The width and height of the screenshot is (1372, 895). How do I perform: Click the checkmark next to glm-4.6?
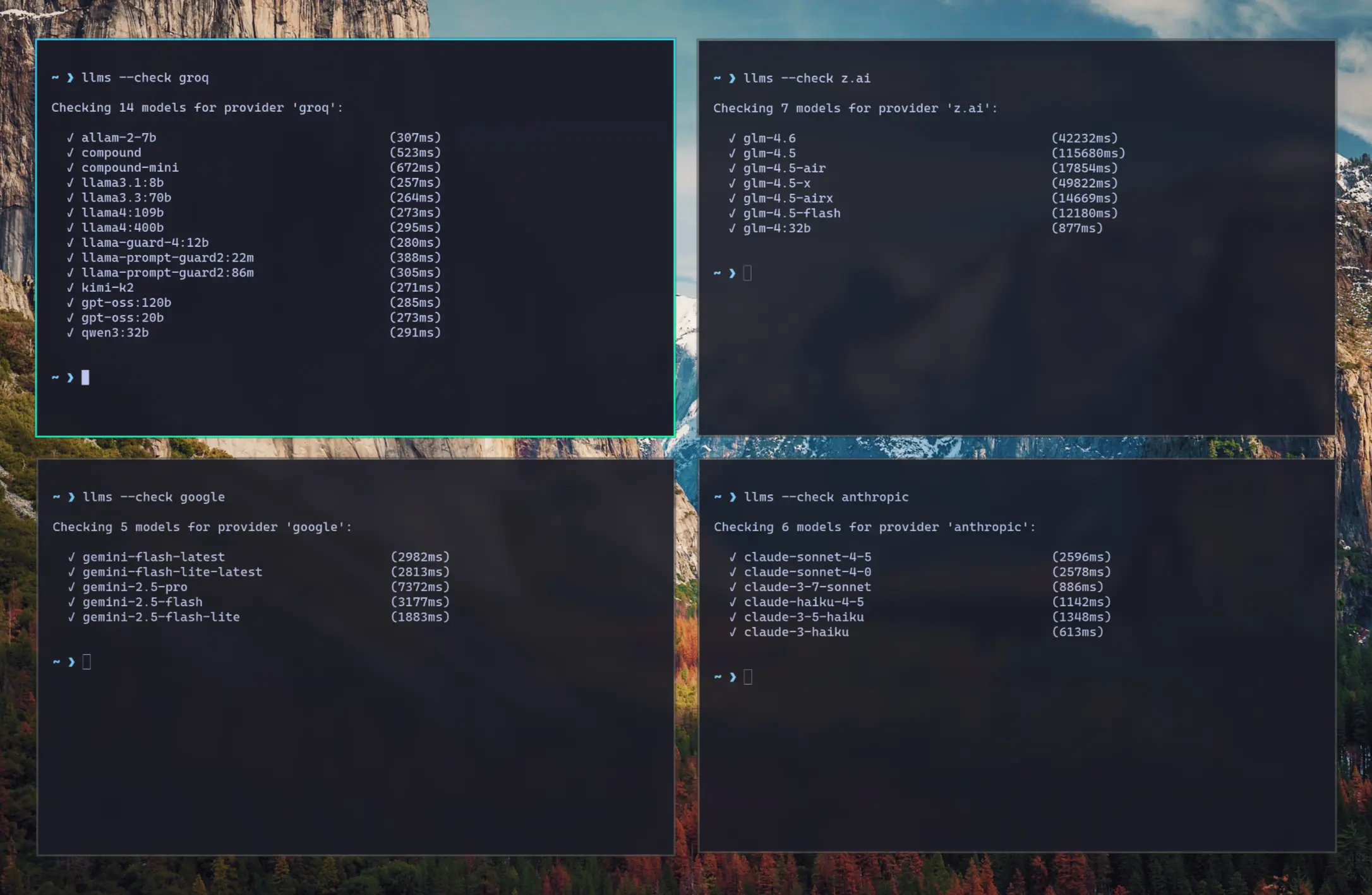[x=733, y=138]
